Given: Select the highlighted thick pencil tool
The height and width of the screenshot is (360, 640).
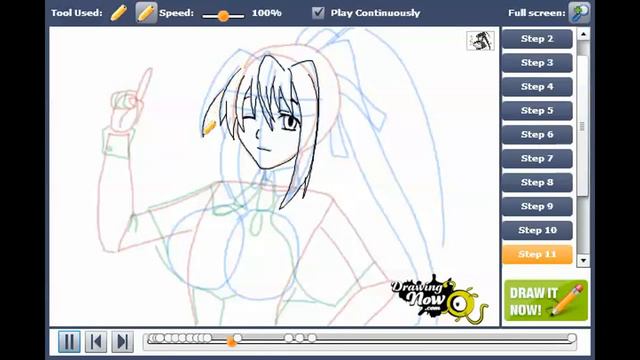Looking at the screenshot, I should coord(146,13).
